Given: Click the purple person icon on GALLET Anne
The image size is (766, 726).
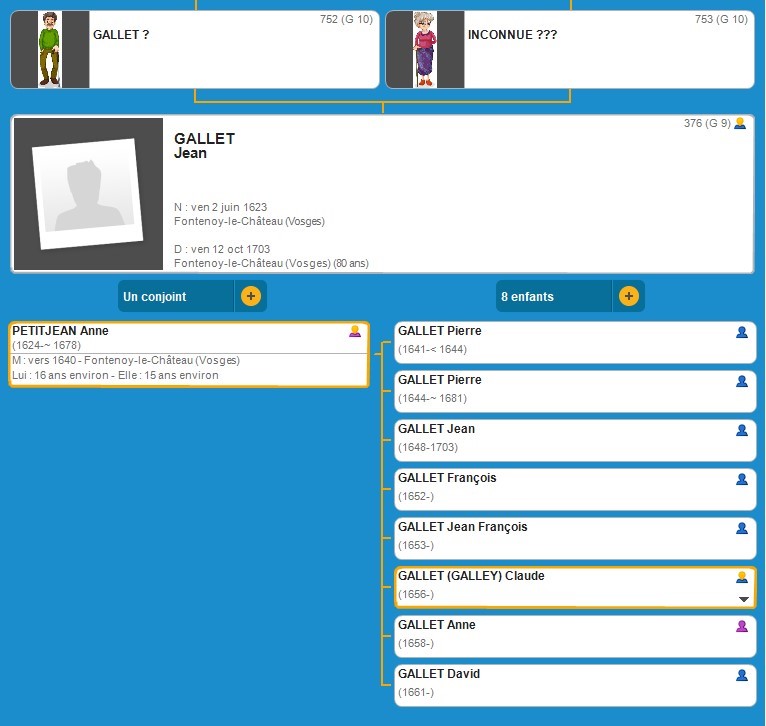Looking at the screenshot, I should (742, 626).
